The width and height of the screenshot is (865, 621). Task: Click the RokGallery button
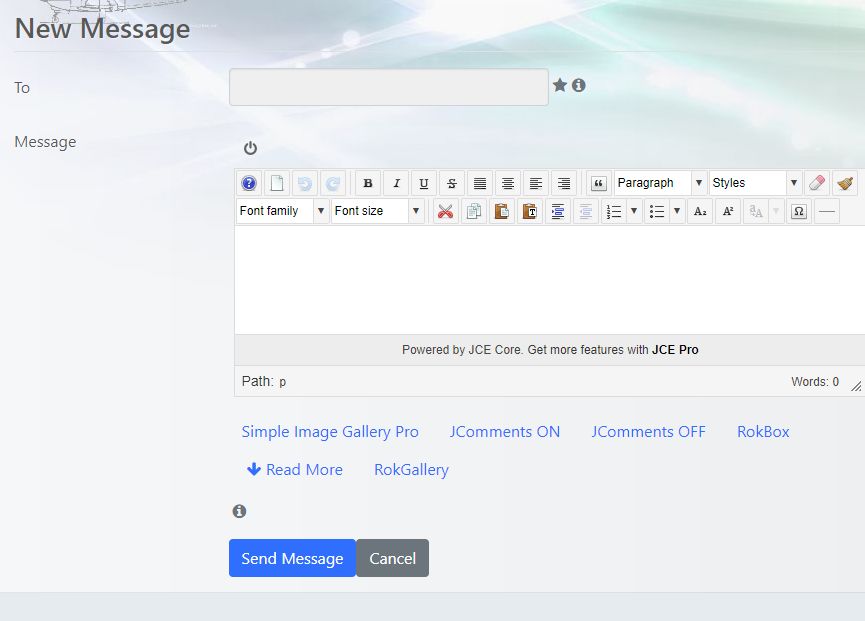click(412, 469)
